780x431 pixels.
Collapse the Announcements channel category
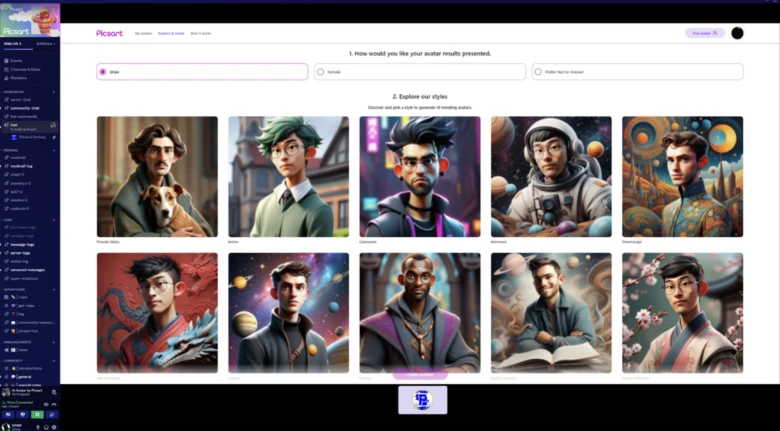[20, 342]
